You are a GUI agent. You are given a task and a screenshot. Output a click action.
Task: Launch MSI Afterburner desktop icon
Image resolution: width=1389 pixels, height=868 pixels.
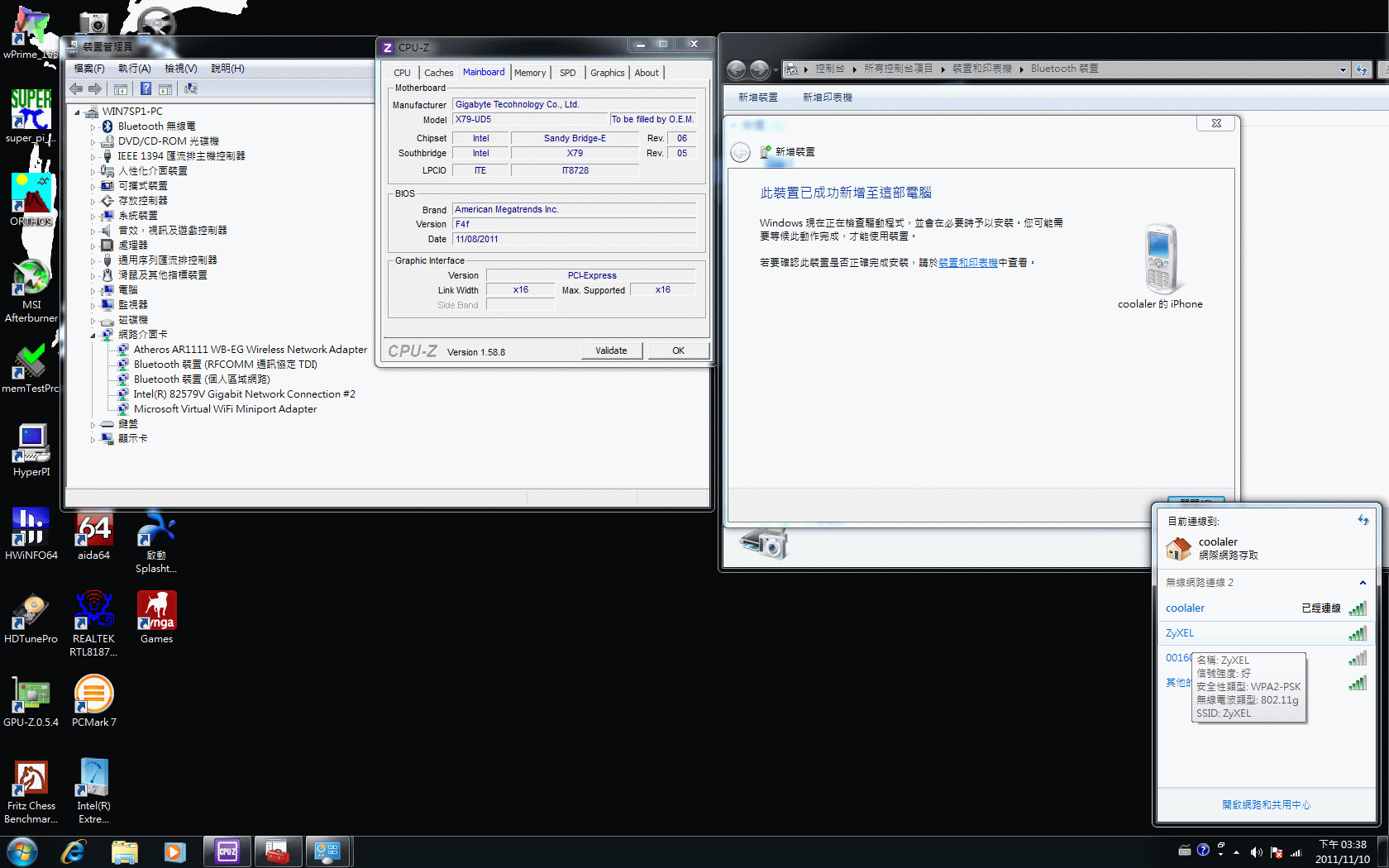point(31,290)
